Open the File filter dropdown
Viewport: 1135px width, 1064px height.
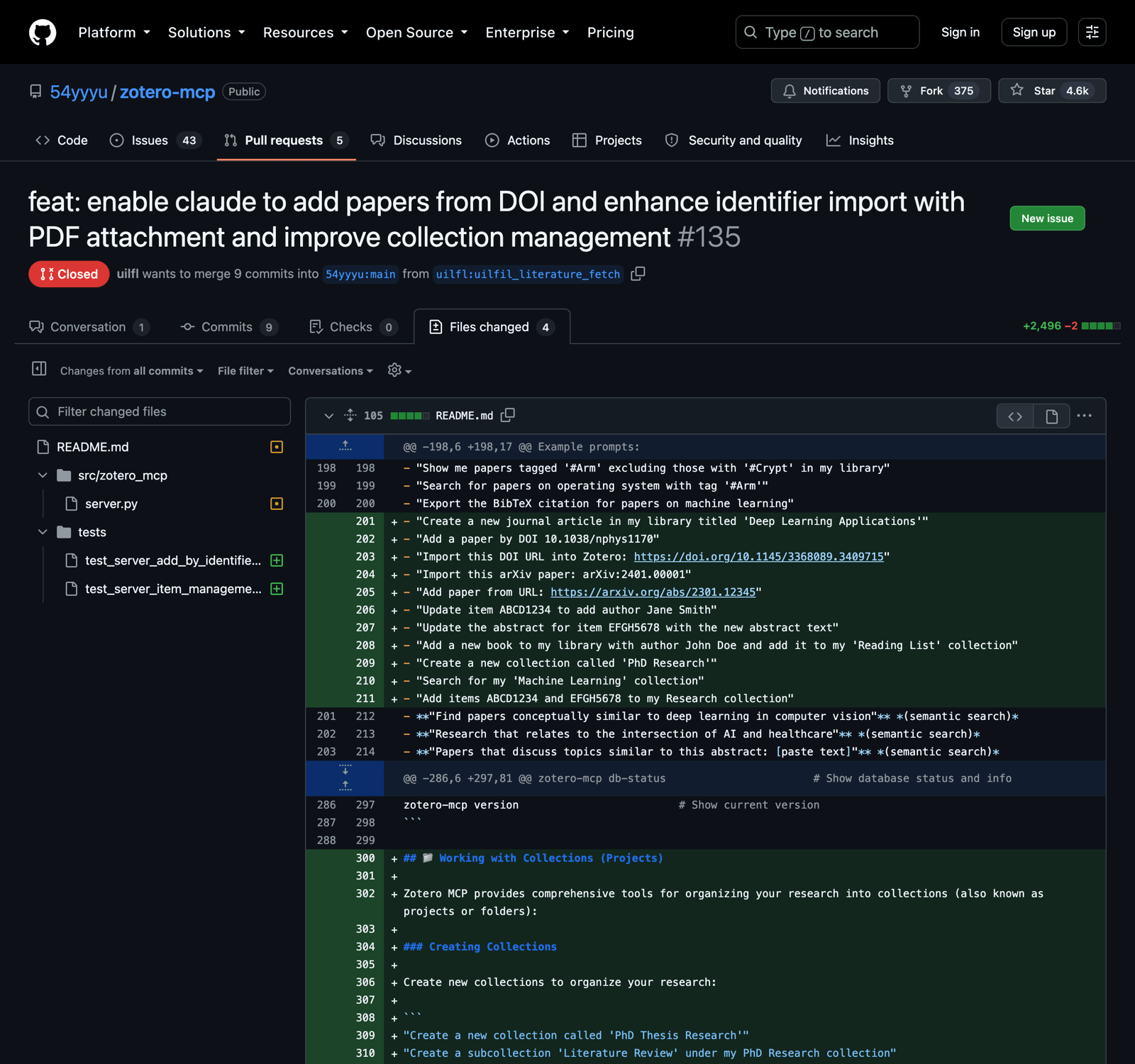point(245,371)
